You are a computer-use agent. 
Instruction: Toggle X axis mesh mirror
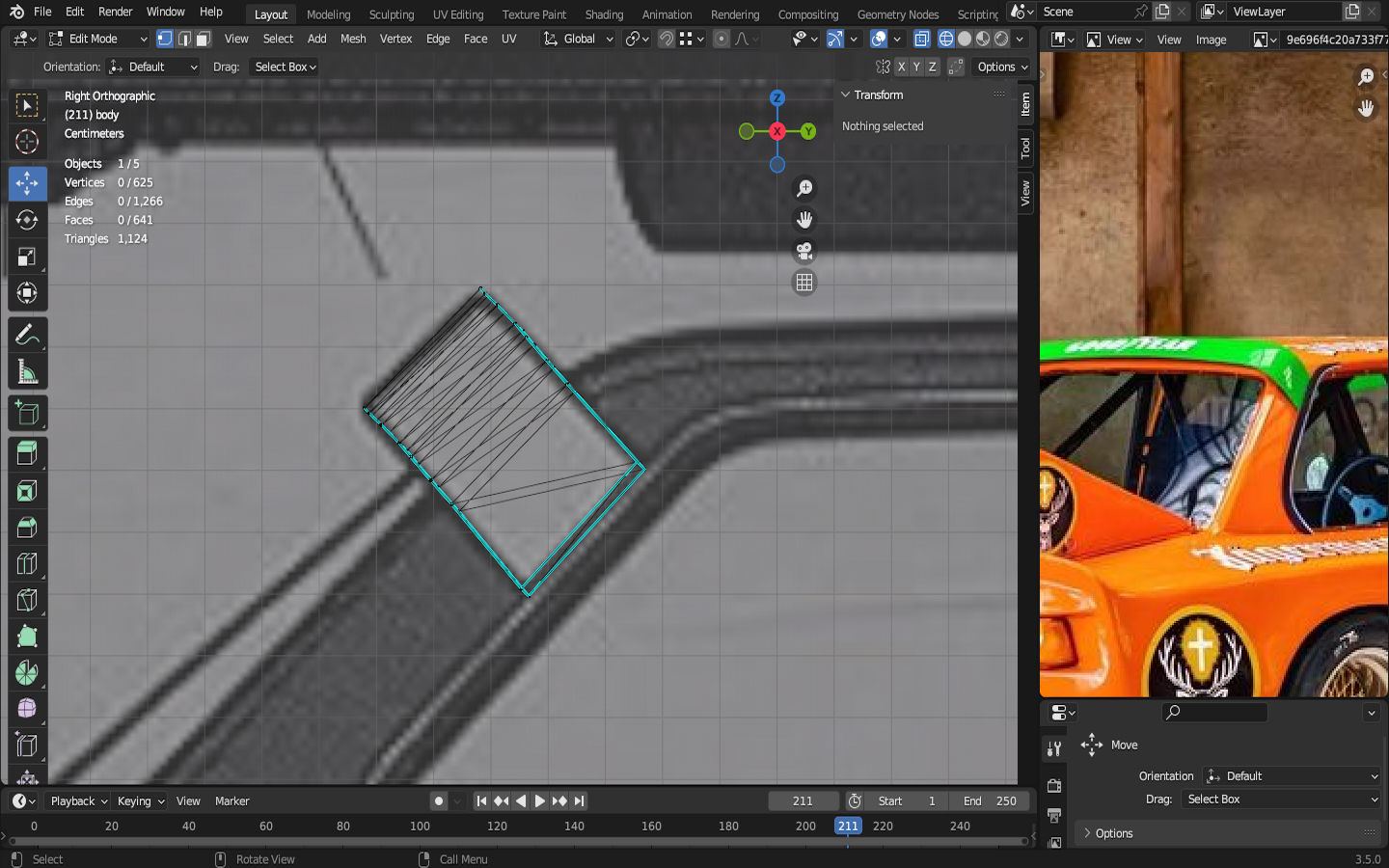(x=901, y=67)
